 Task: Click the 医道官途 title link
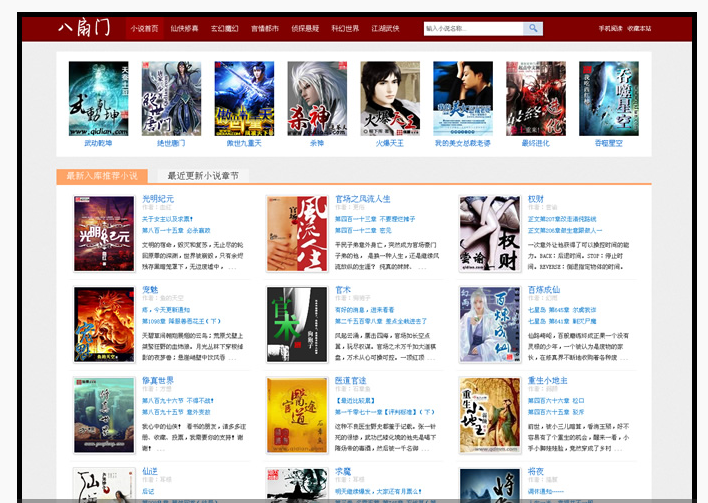tap(351, 381)
